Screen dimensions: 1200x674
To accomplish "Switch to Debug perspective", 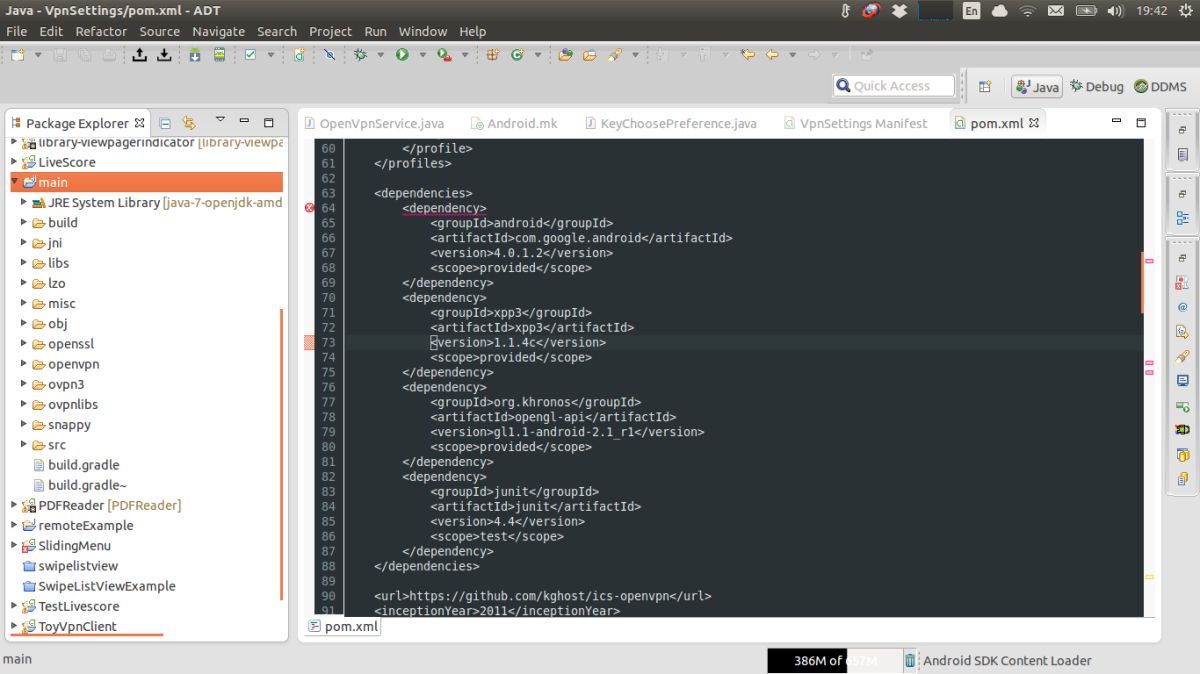I will point(1096,87).
